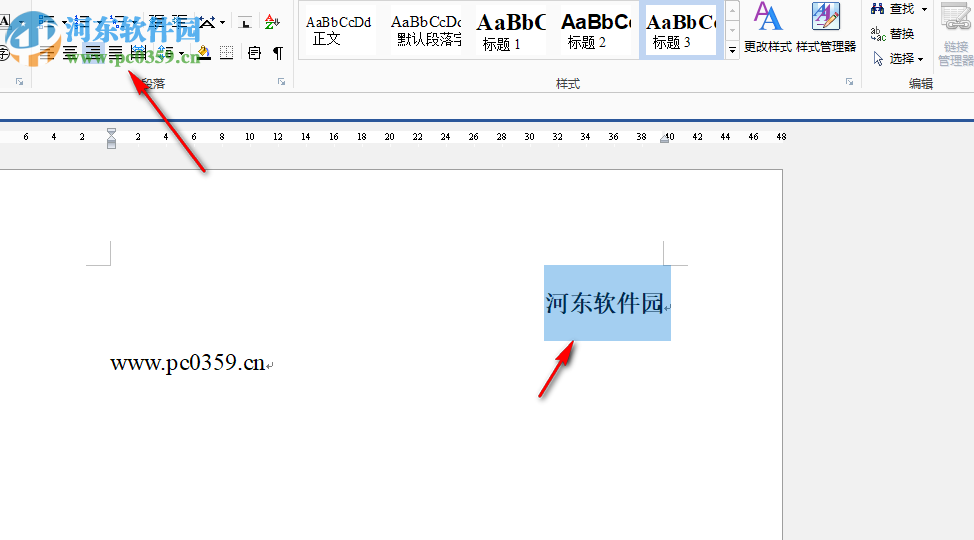This screenshot has width=974, height=540.
Task: Open the 段落 paragraph dialog launcher
Action: pyautogui.click(x=281, y=82)
